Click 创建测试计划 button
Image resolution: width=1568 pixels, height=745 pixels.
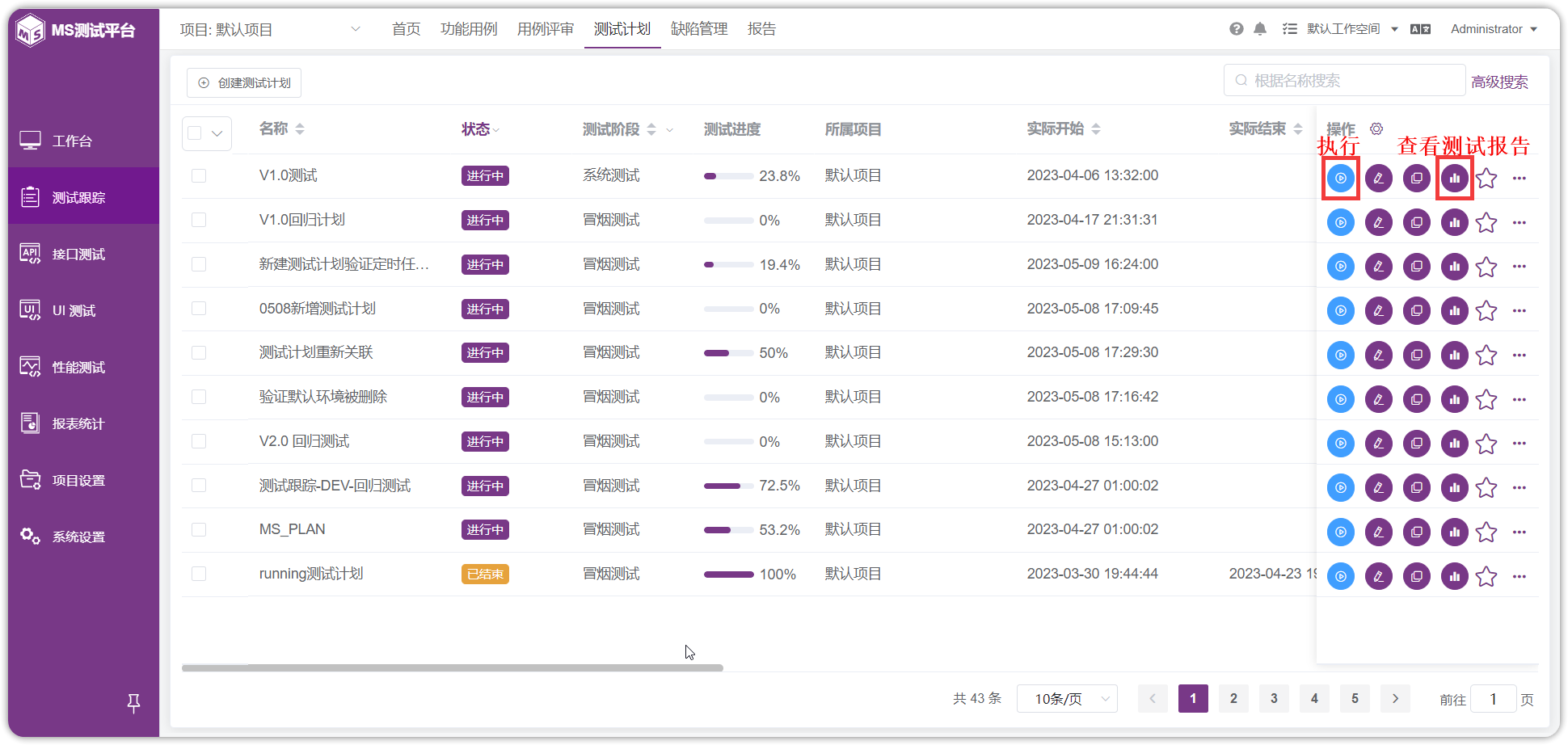pyautogui.click(x=244, y=82)
